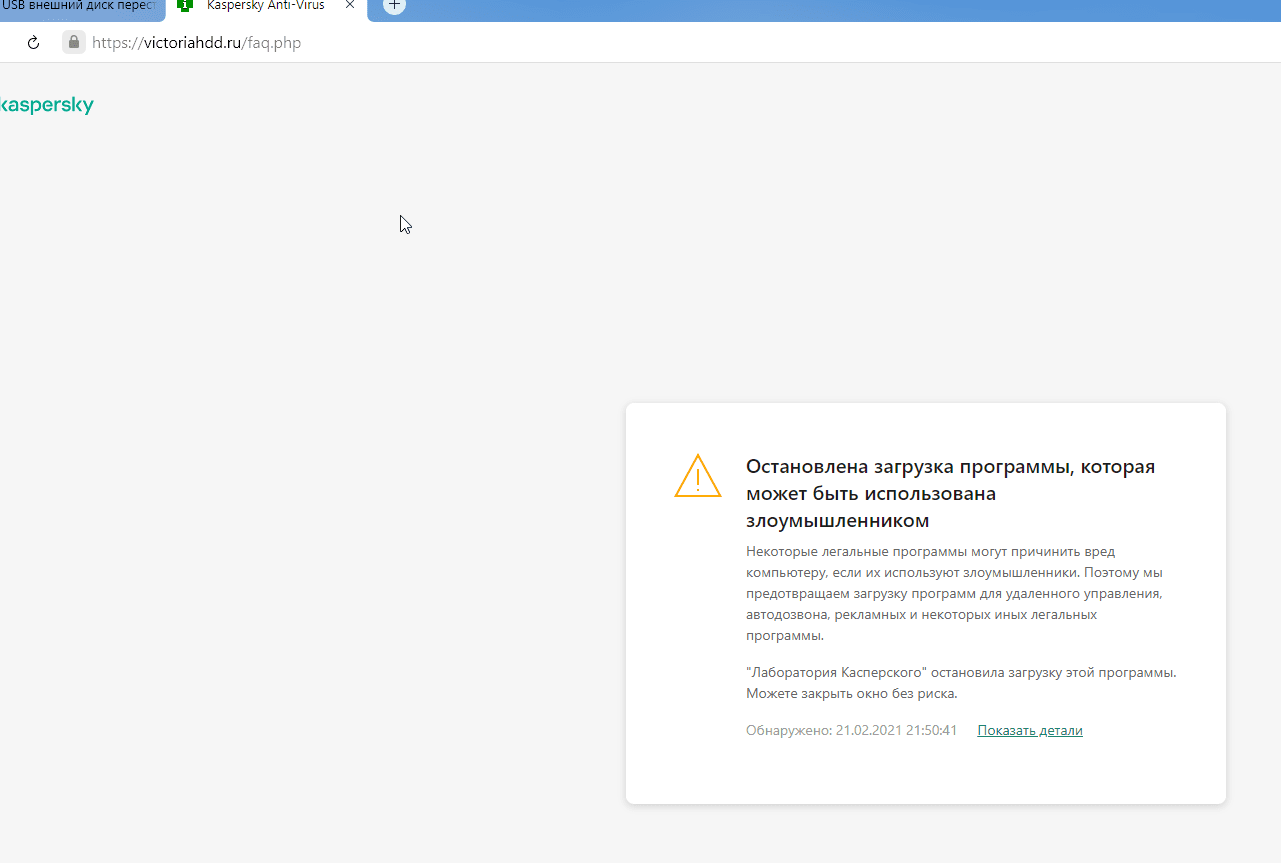Click the faq.php path in the URL
The height and width of the screenshot is (863, 1281).
tap(274, 43)
